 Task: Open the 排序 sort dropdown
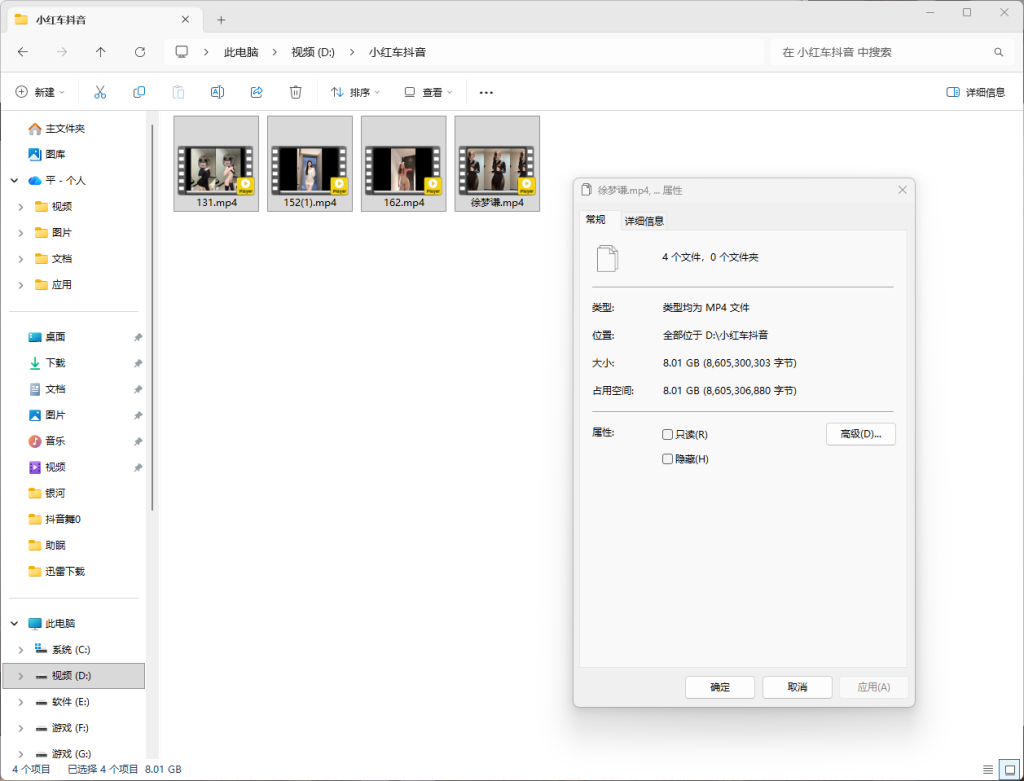pos(357,91)
